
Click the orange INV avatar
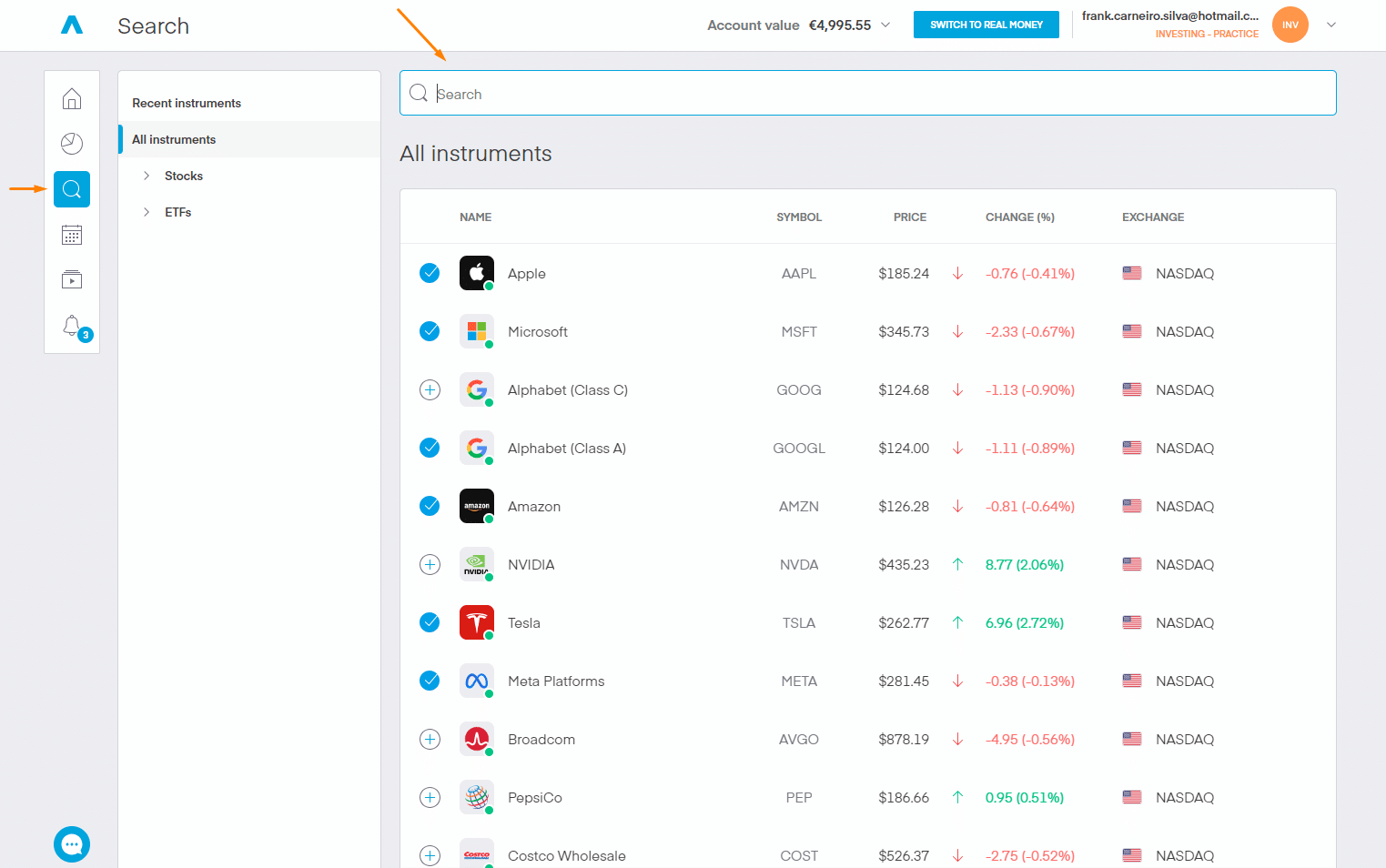(1290, 25)
